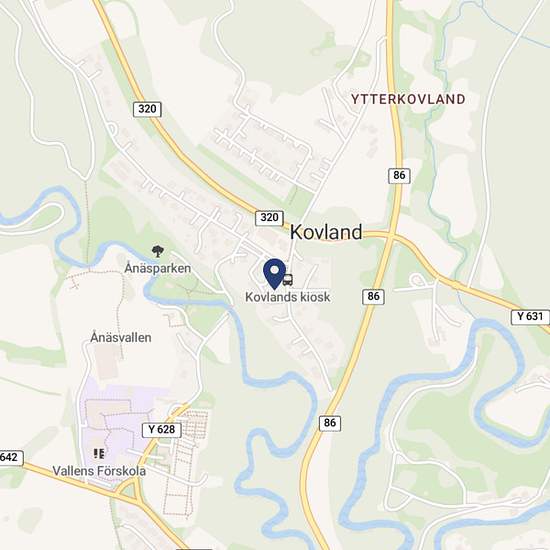Select the bus stop icon near Kovlands kiosk
This screenshot has width=550, height=550.
[288, 280]
